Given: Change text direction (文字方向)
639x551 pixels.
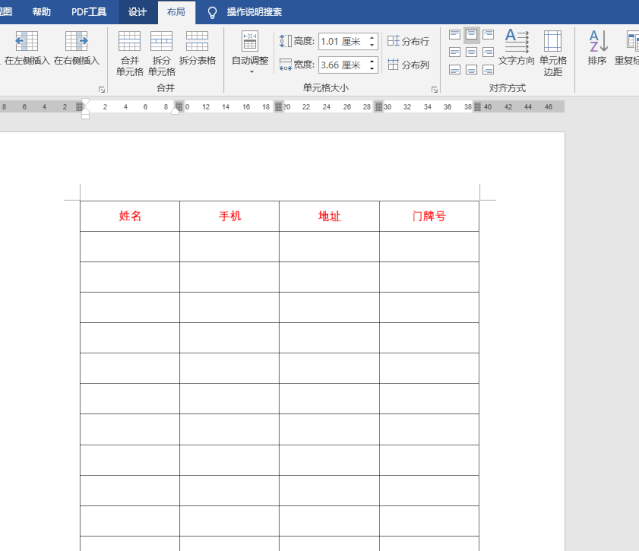Looking at the screenshot, I should pyautogui.click(x=516, y=47).
